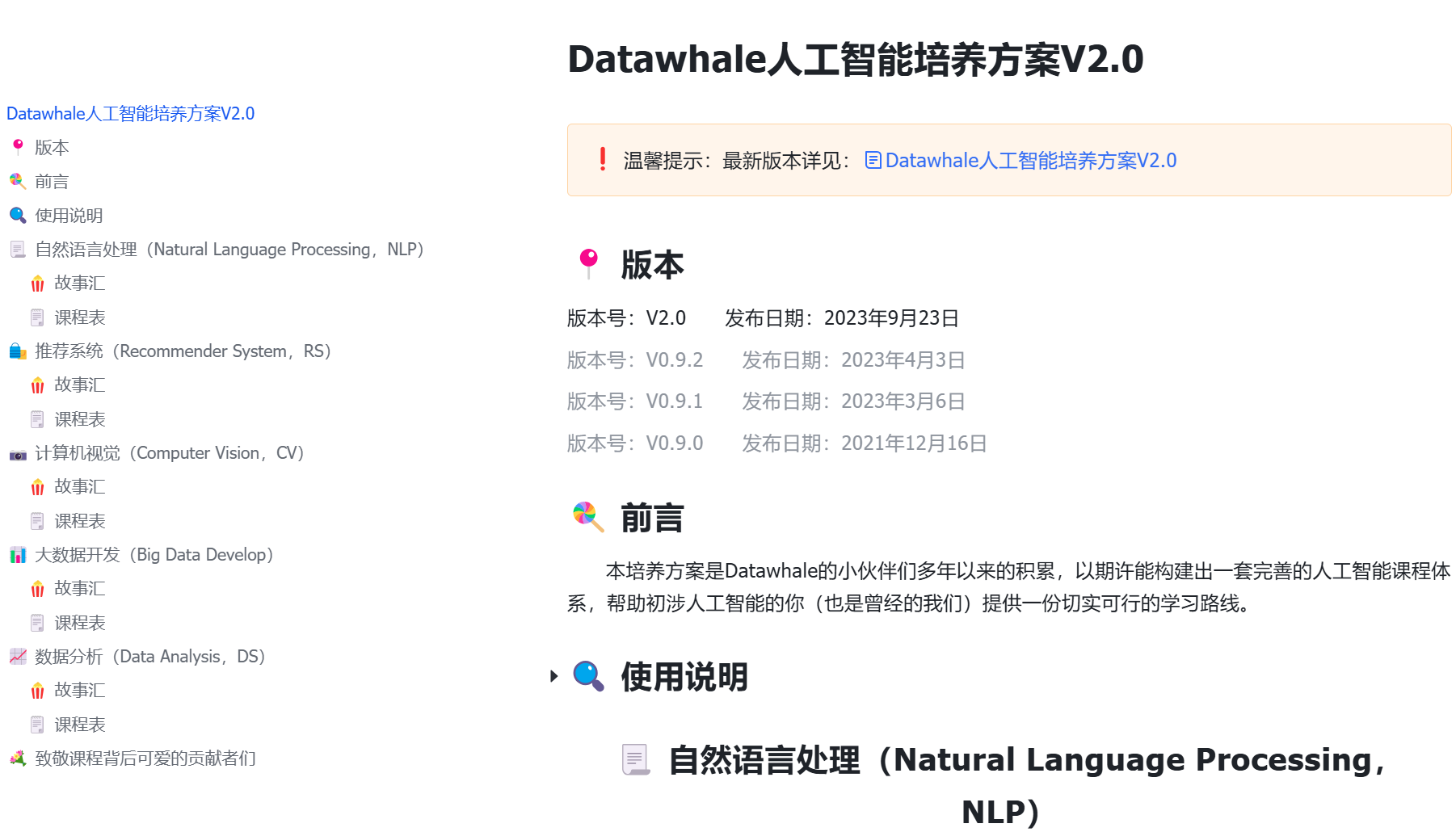Click the popcorn icon of 故事汇 under 推荐系统
The height and width of the screenshot is (832, 1456).
click(37, 385)
